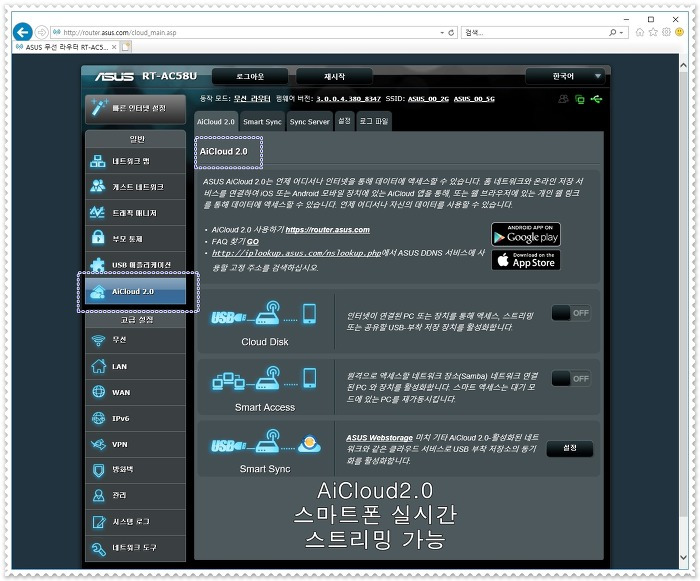Open browser favorites star icon
Viewport: 700px width, 581px height.
(x=653, y=32)
